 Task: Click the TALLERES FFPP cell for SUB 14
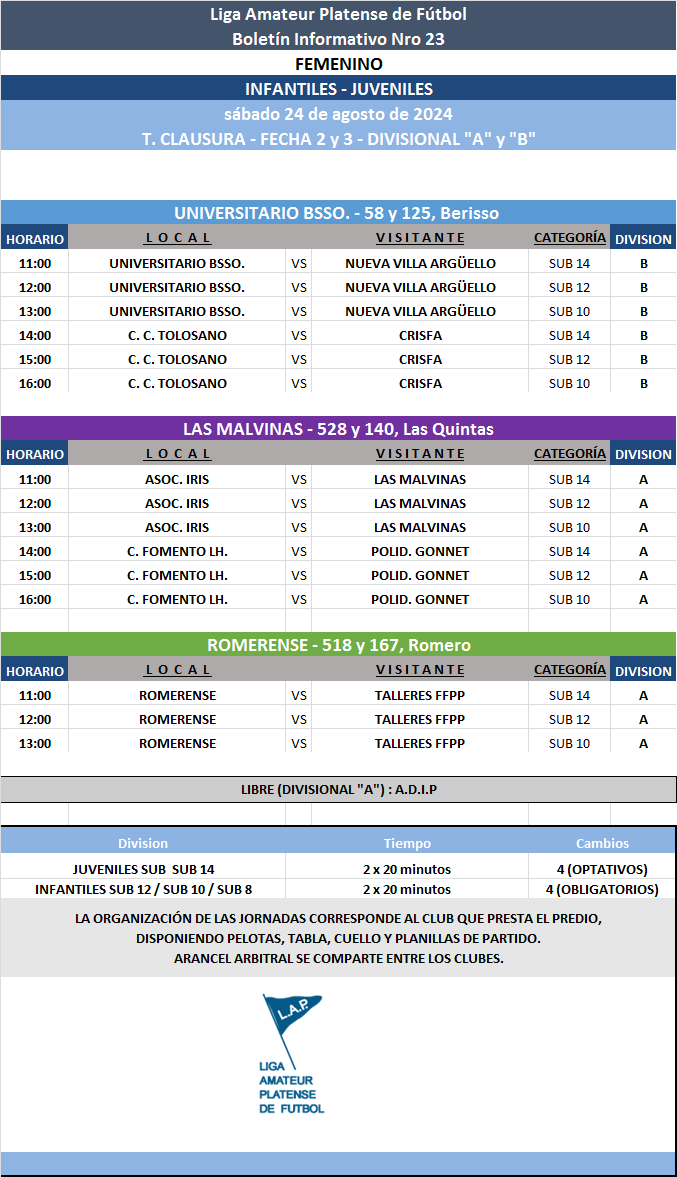[x=420, y=695]
